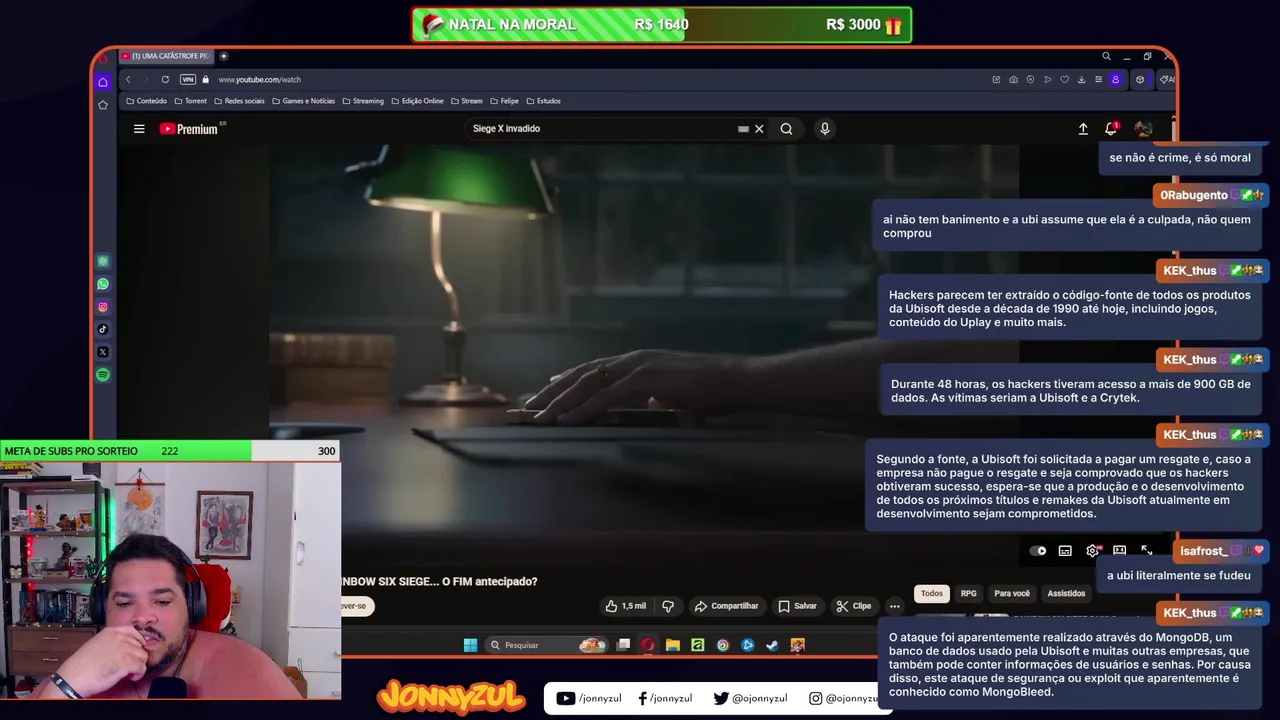Screen dimensions: 1280x720
Task: Select the Para você filter chip
Action: click(1012, 593)
